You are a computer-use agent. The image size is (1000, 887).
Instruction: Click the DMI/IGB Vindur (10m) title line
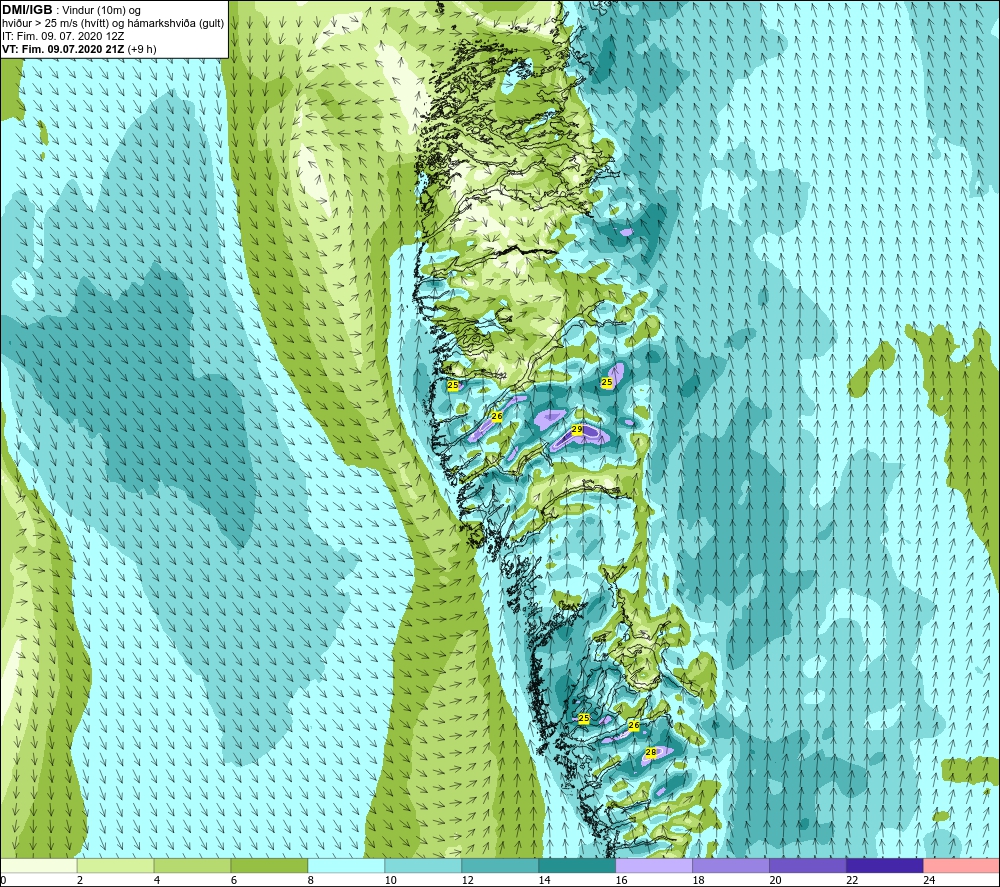click(71, 10)
